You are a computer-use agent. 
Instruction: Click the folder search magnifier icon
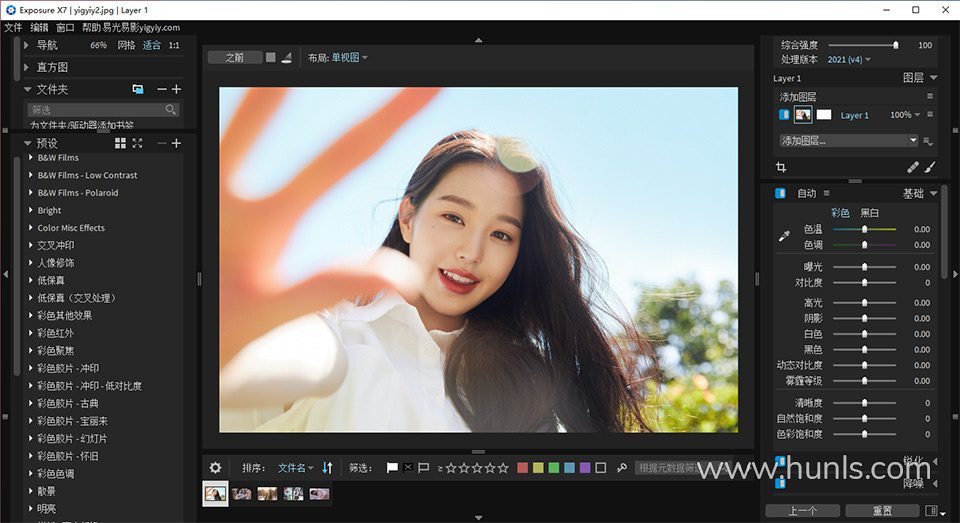coord(171,110)
